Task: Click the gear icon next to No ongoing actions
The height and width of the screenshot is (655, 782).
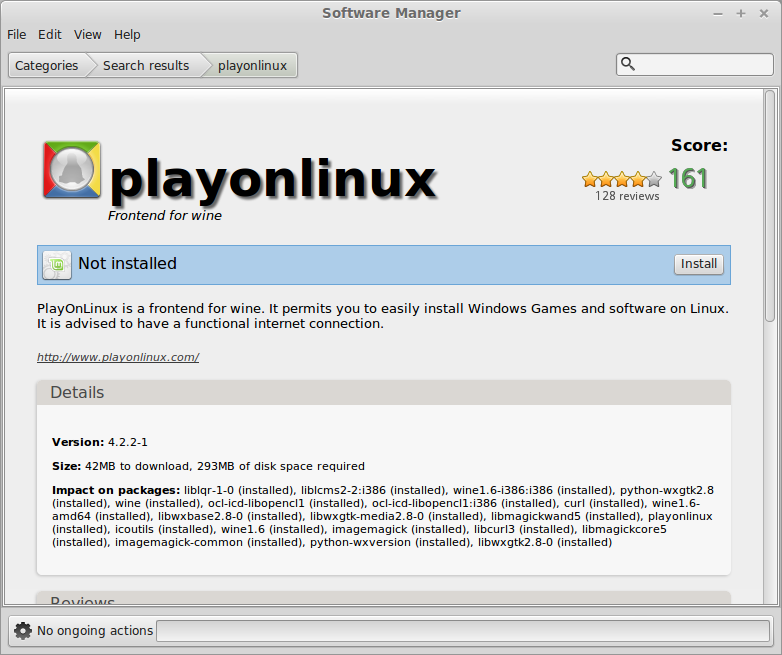Action: pos(22,631)
